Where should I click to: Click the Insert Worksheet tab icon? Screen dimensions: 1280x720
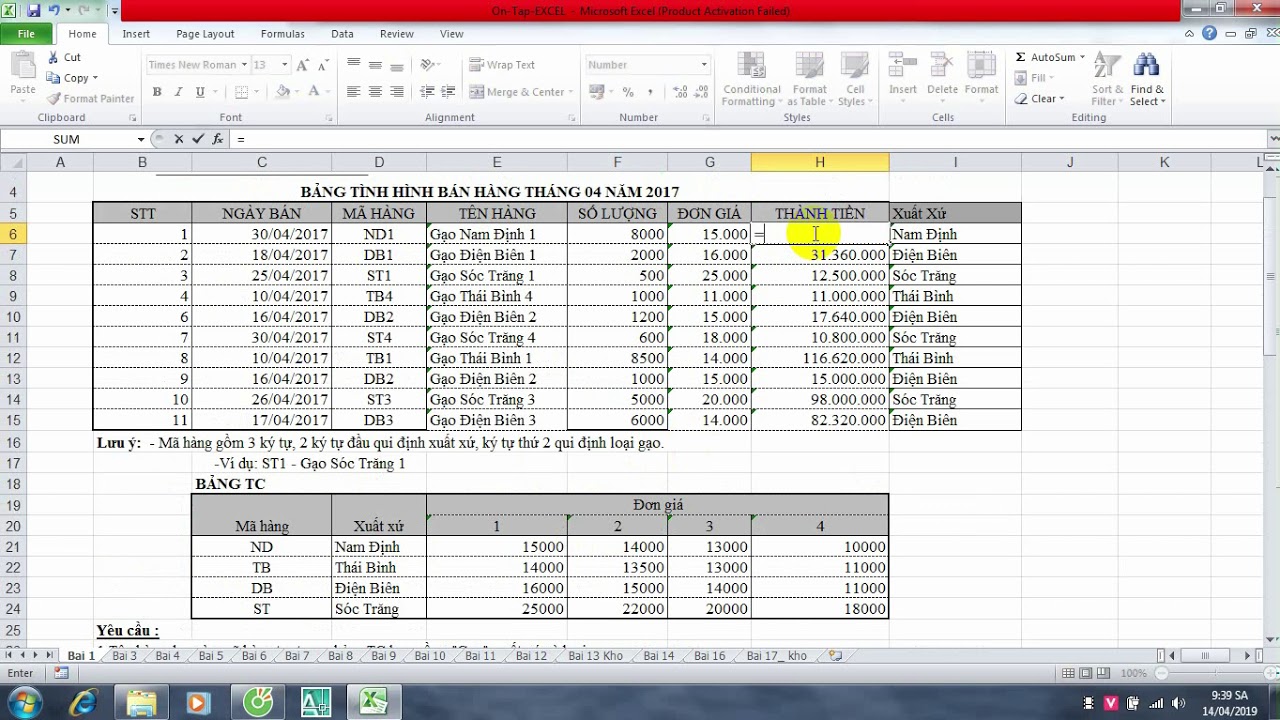point(835,656)
